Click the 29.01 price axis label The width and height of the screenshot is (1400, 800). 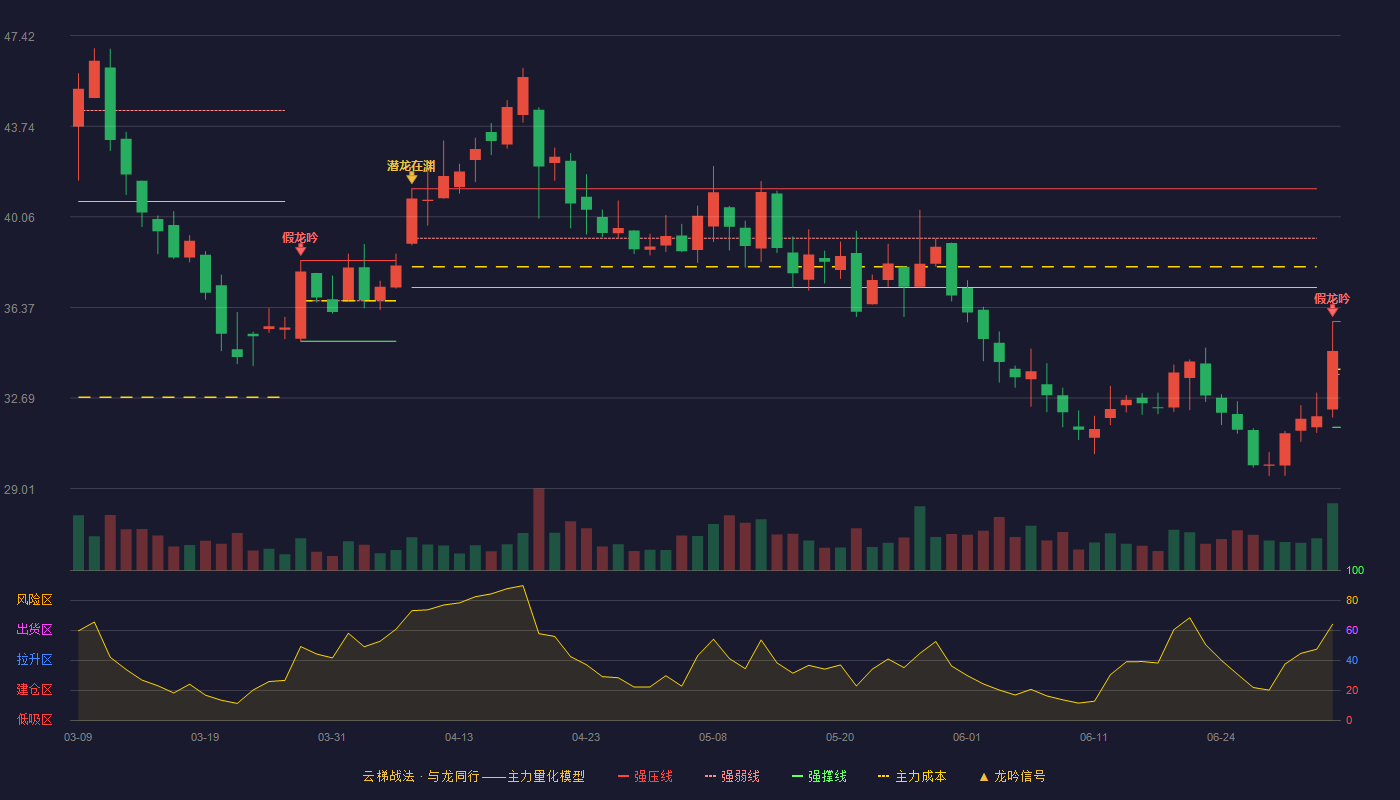tap(19, 489)
